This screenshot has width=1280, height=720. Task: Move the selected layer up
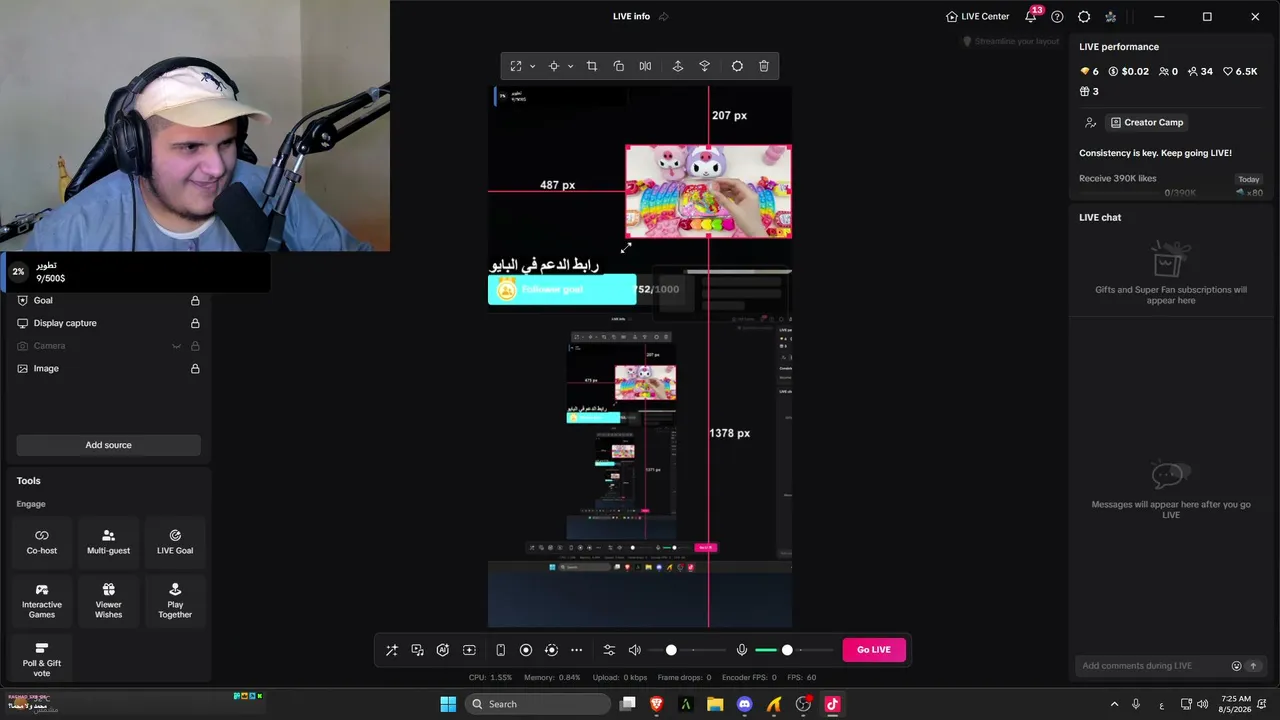pyautogui.click(x=678, y=66)
